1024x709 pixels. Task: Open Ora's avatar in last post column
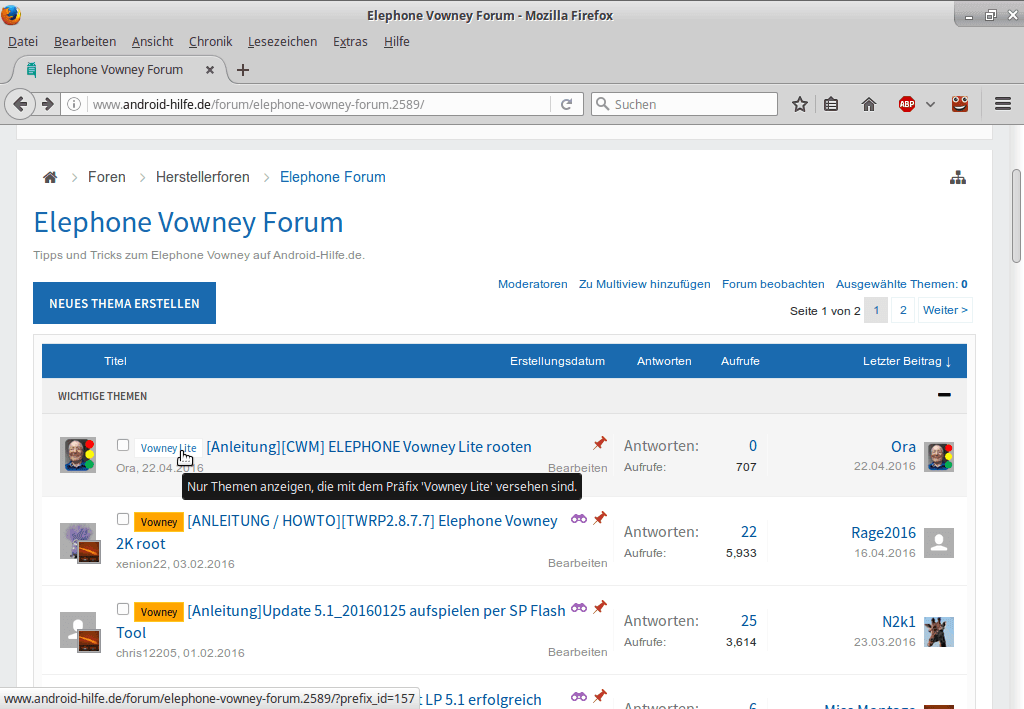[x=938, y=456]
